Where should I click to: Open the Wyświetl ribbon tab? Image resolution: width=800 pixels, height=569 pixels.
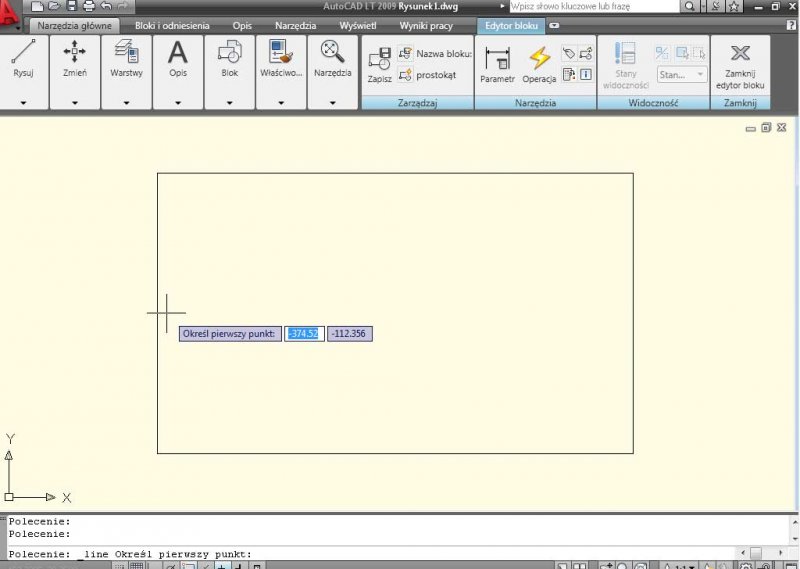point(357,25)
